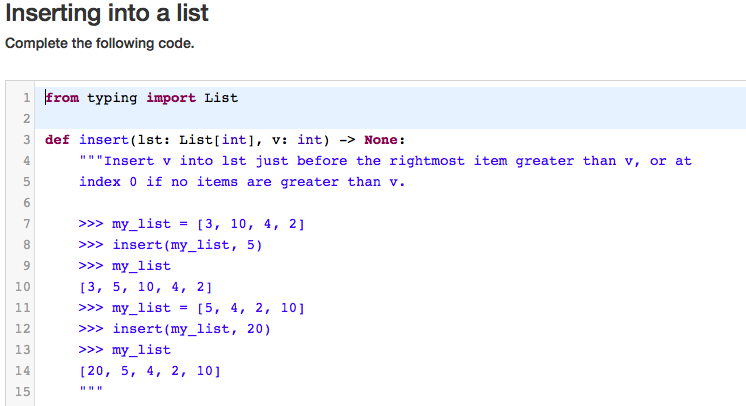Click line number 3 in gutter

tap(26, 140)
